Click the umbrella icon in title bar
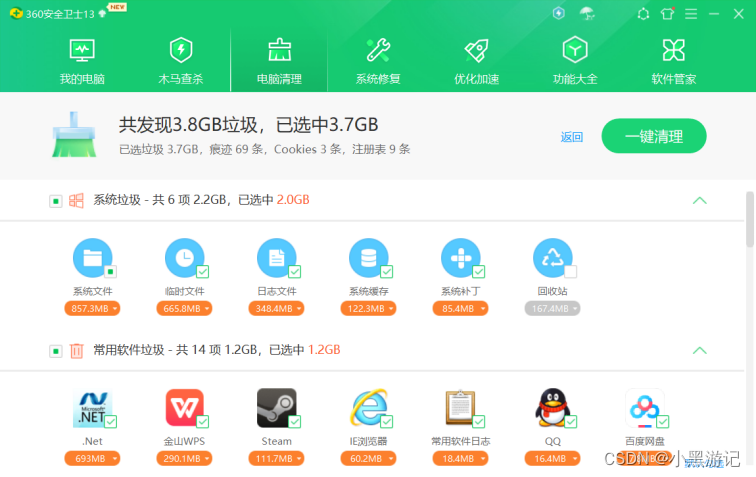Image resolution: width=756 pixels, height=477 pixels. (x=587, y=14)
